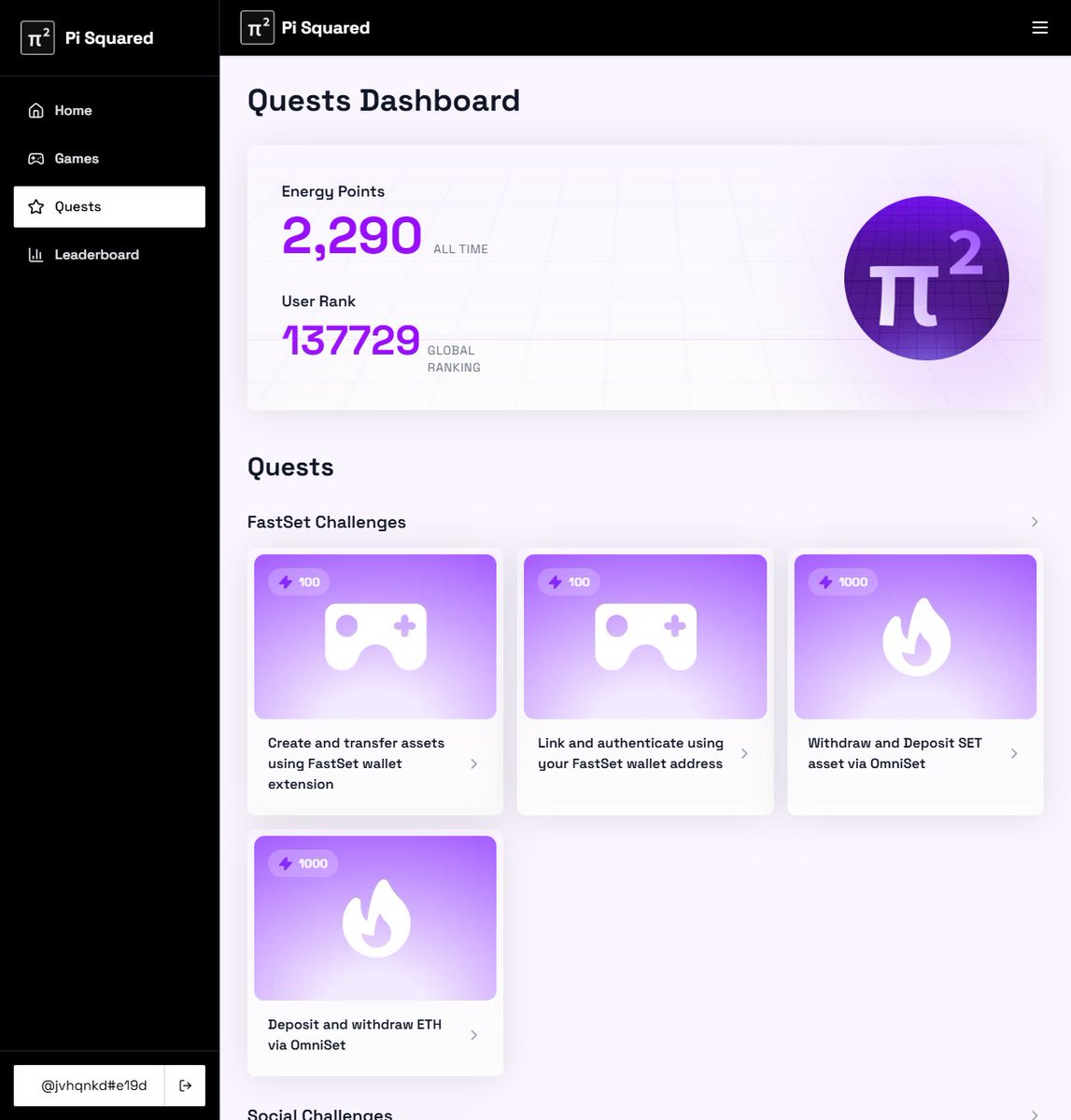Click the 100 points badge on Create and transfer assets card
The width and height of the screenshot is (1071, 1120).
[x=299, y=581]
